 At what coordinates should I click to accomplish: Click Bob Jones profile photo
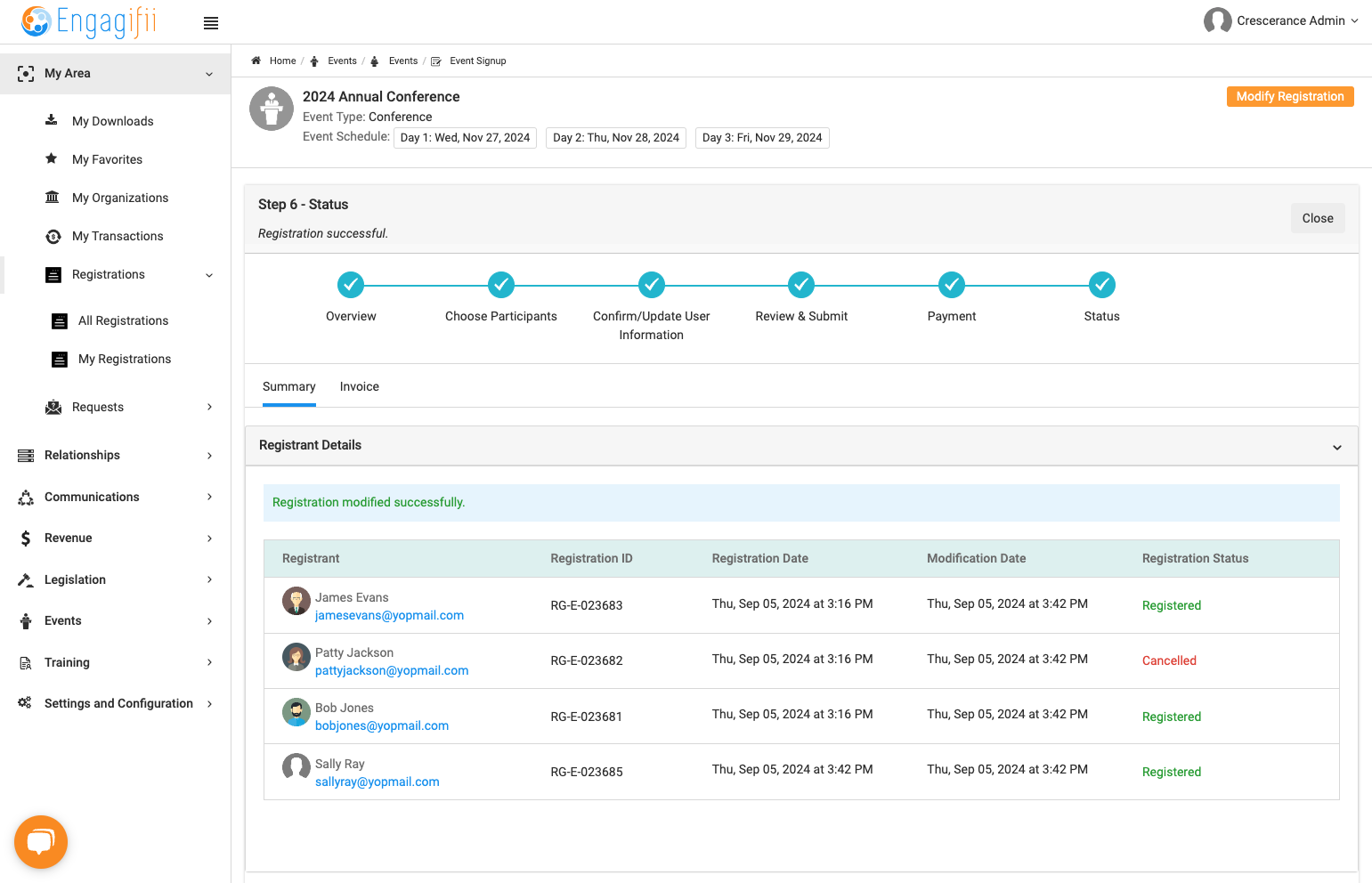[x=296, y=712]
